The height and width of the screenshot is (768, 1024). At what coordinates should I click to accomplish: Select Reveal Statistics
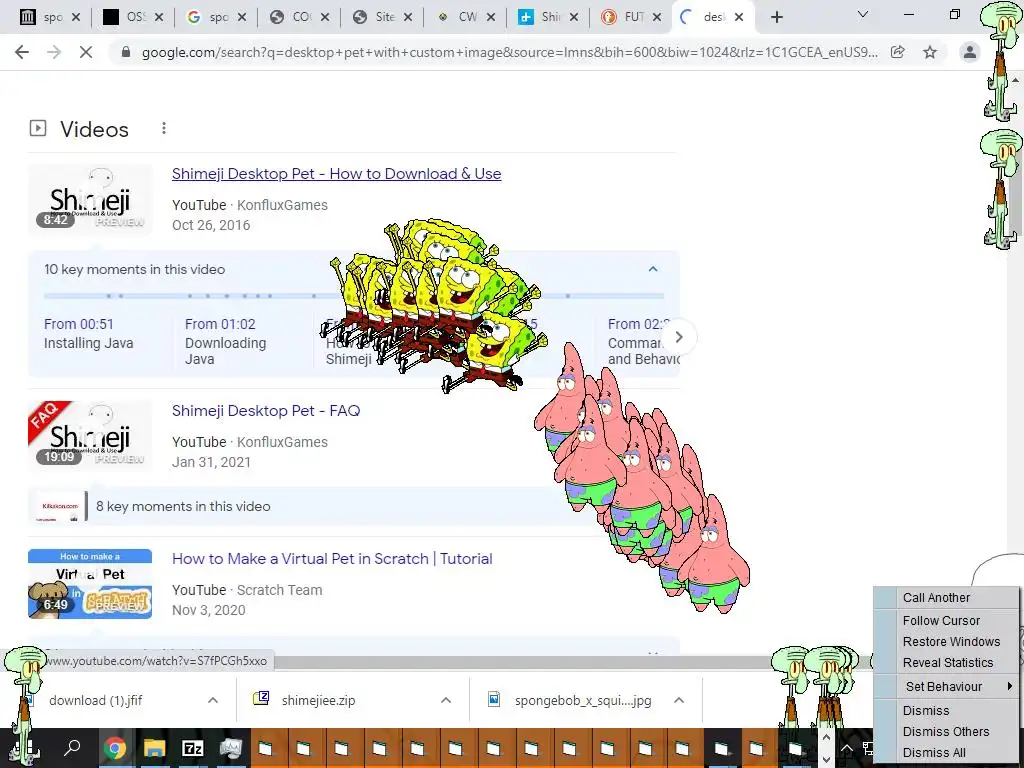pos(948,662)
